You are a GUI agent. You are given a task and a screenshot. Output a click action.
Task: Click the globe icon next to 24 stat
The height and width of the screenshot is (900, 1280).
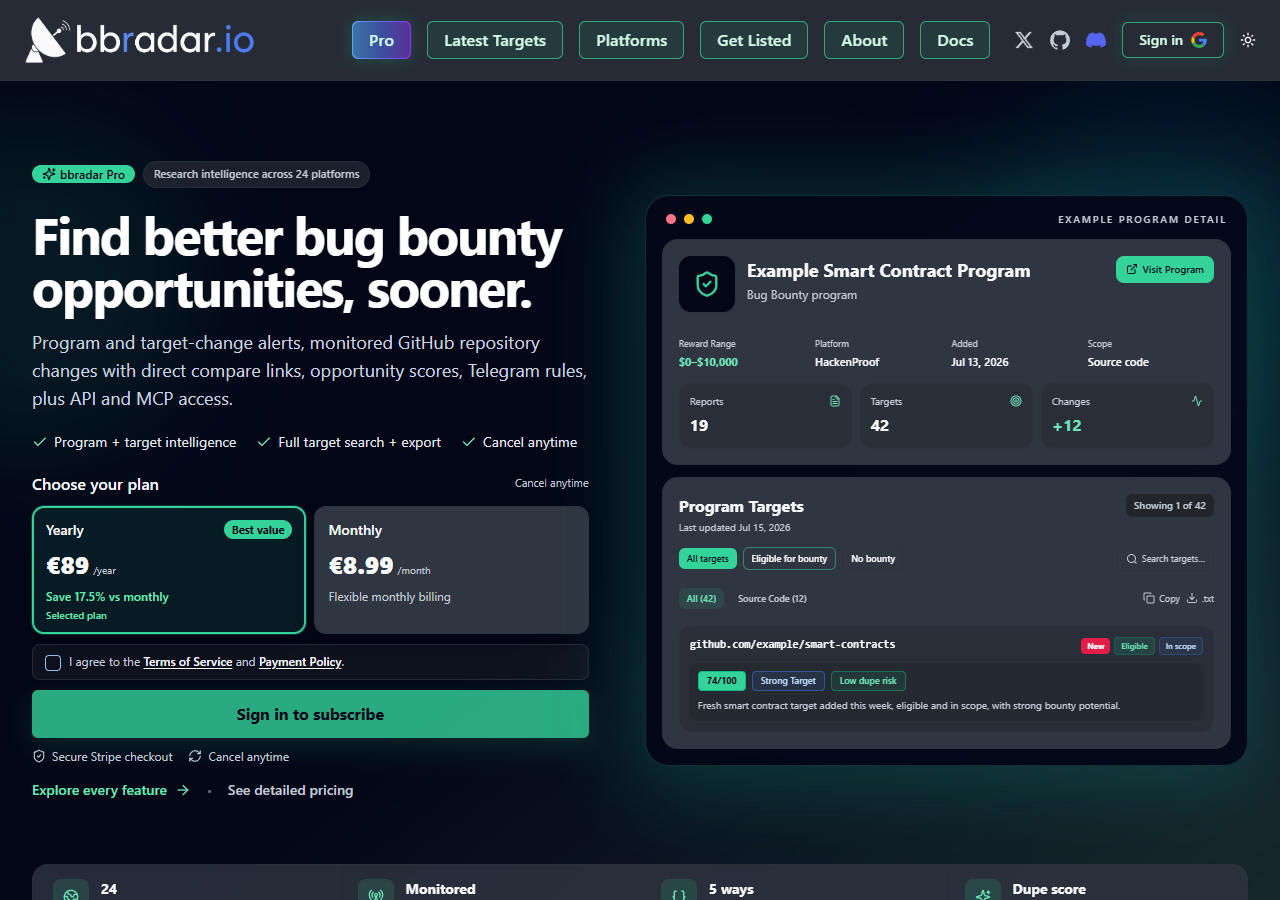click(71, 893)
